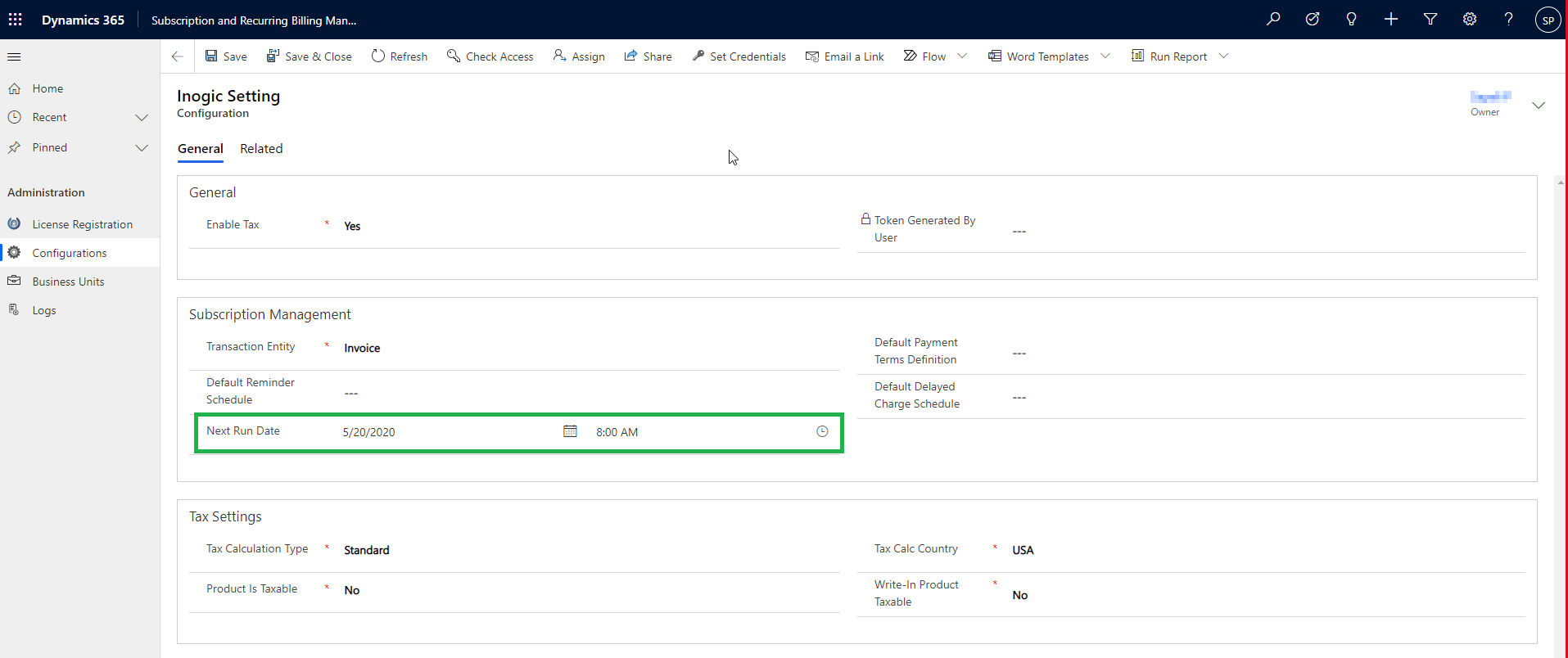
Task: Open the SP user profile avatar
Action: click(x=1548, y=20)
